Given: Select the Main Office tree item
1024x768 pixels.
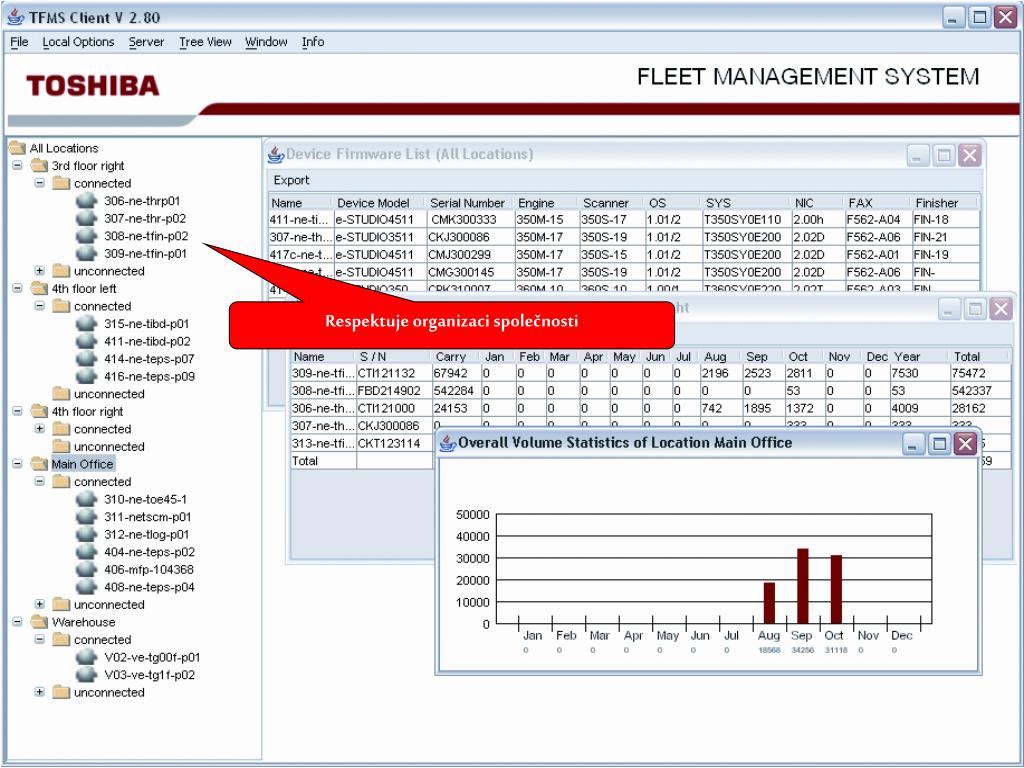Looking at the screenshot, I should (x=82, y=464).
